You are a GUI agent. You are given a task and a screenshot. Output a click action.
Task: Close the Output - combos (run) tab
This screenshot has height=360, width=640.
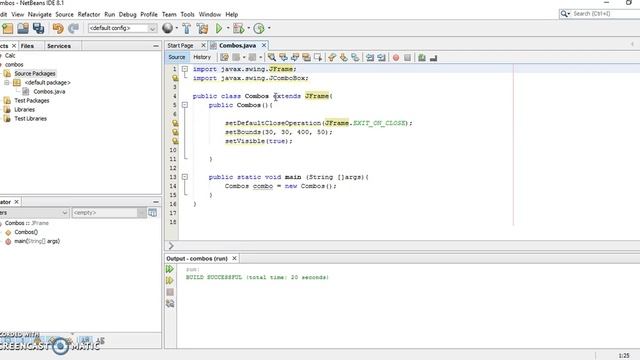pos(234,258)
